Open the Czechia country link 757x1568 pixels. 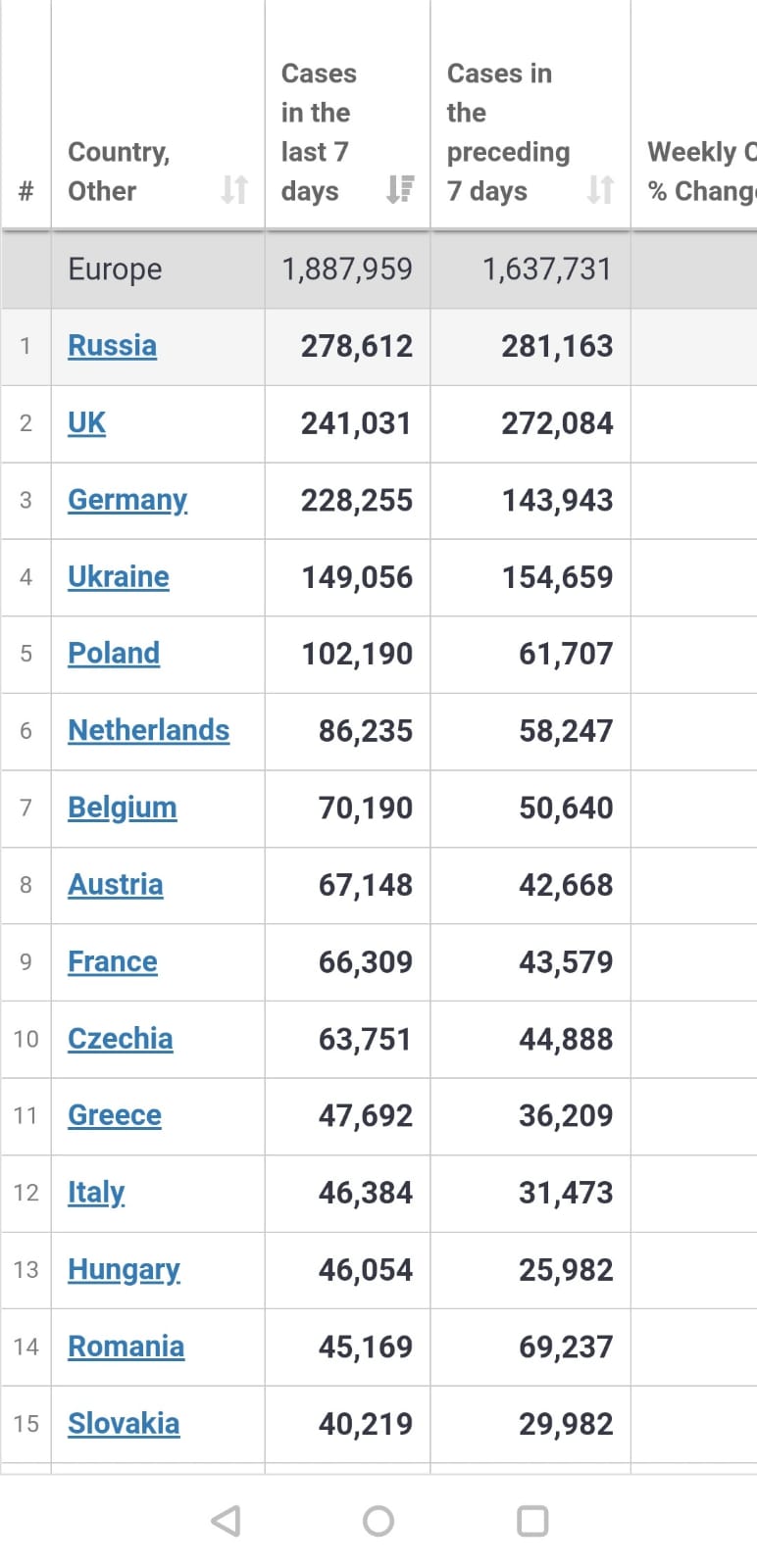(120, 1039)
